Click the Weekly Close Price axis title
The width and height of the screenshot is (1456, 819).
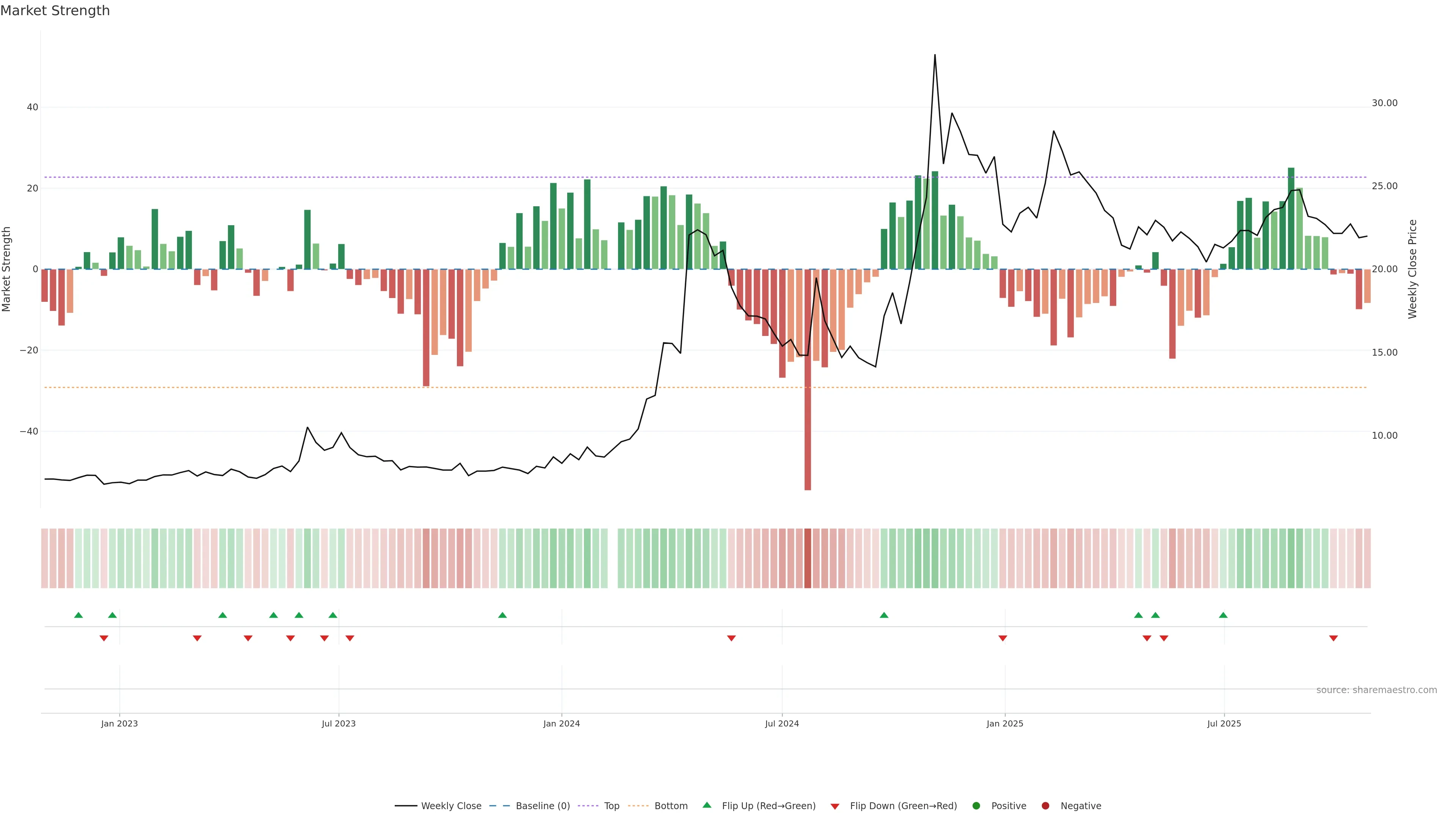[1413, 269]
